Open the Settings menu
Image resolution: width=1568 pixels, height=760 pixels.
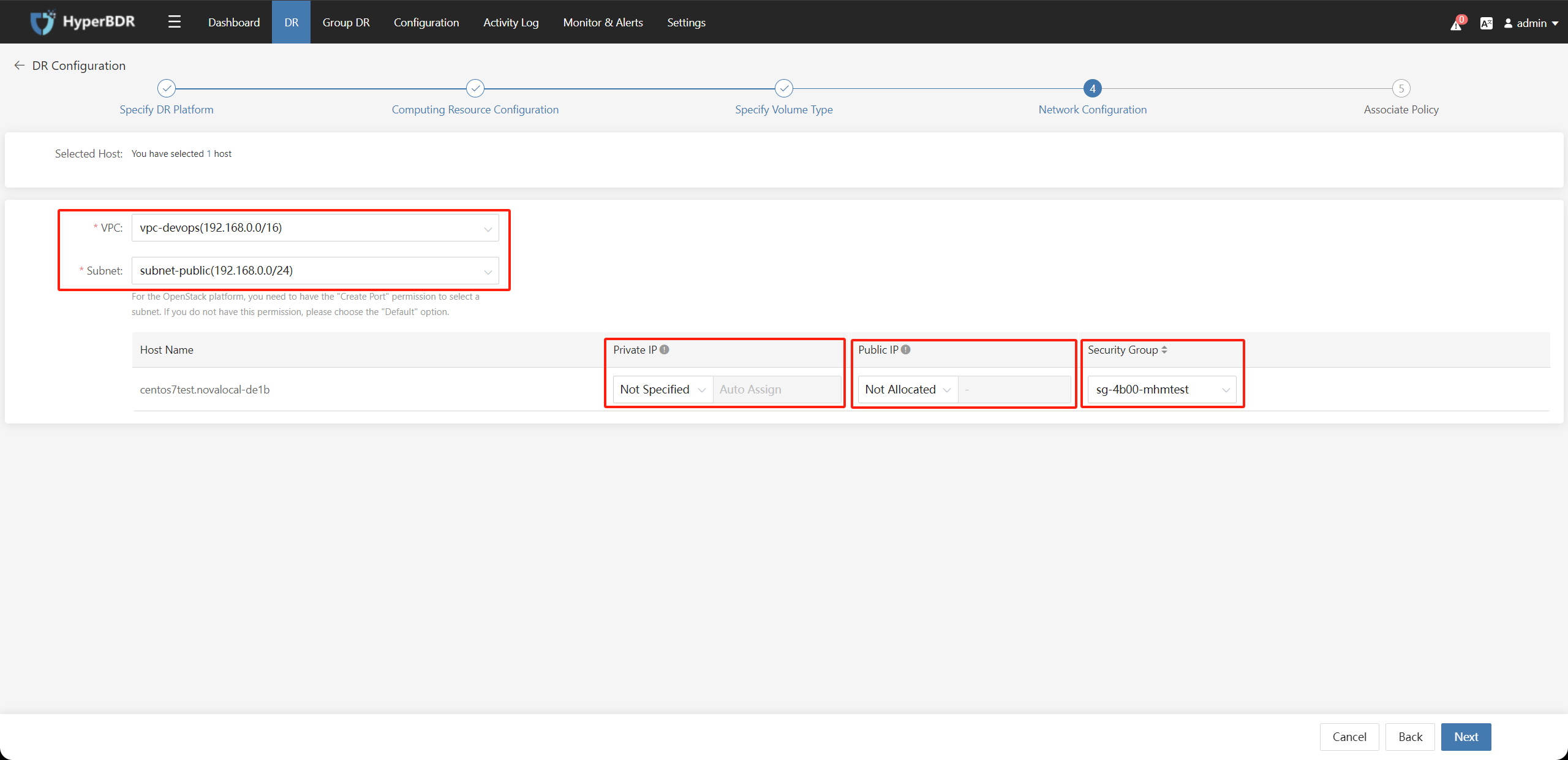point(686,22)
